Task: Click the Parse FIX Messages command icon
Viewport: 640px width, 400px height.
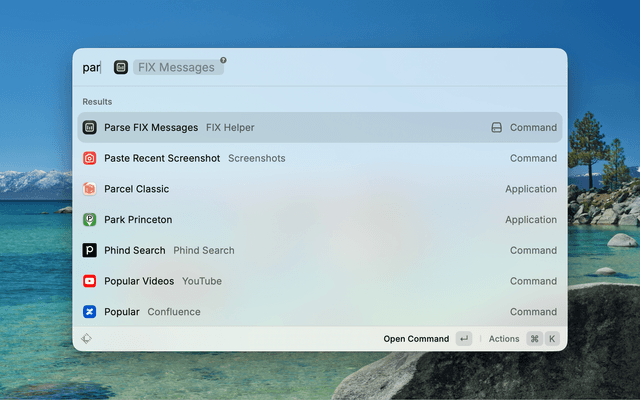Action: (x=89, y=128)
